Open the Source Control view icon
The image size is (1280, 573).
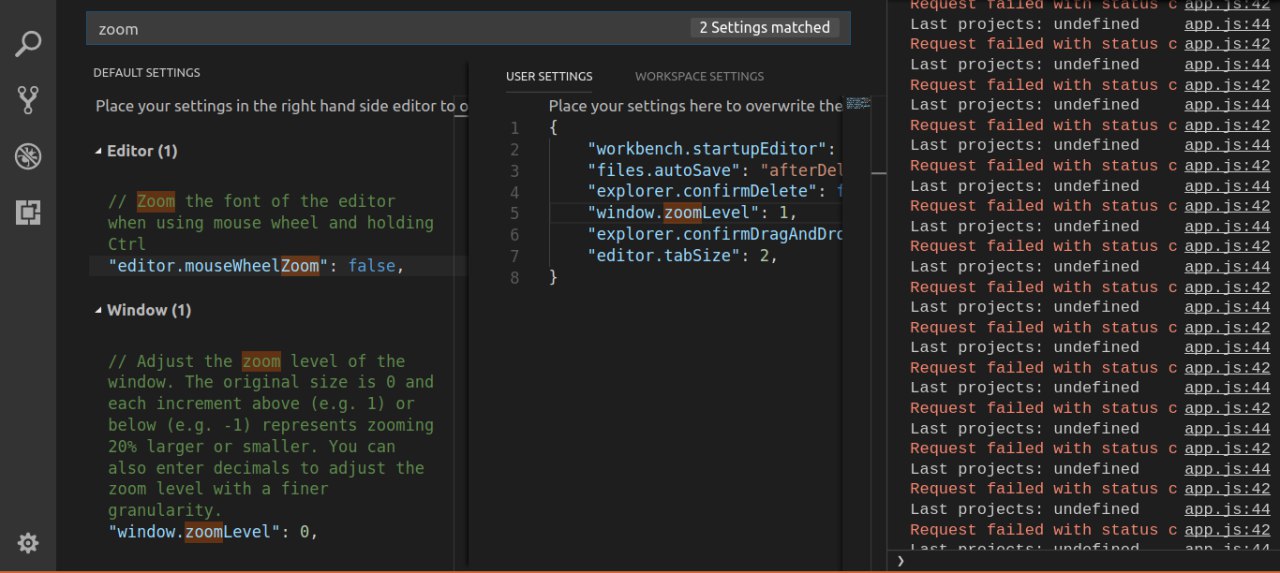tap(28, 100)
